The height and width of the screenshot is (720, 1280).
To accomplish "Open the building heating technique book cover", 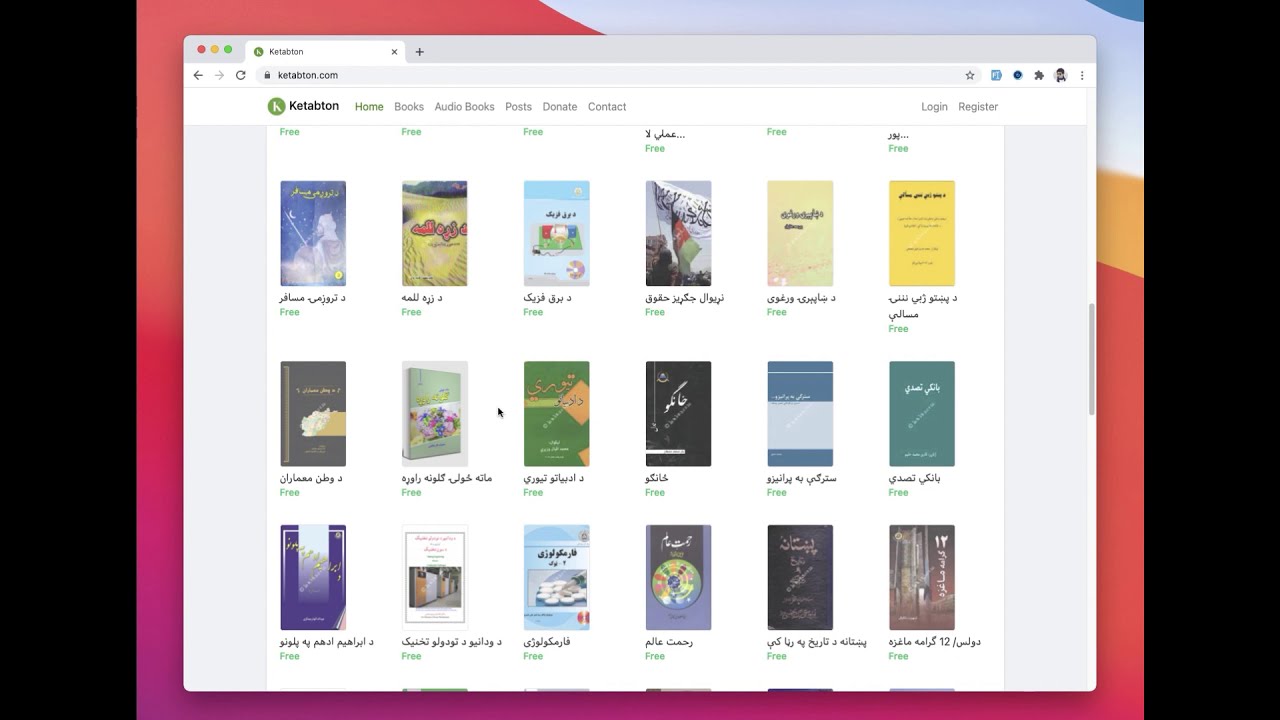I will [x=435, y=578].
